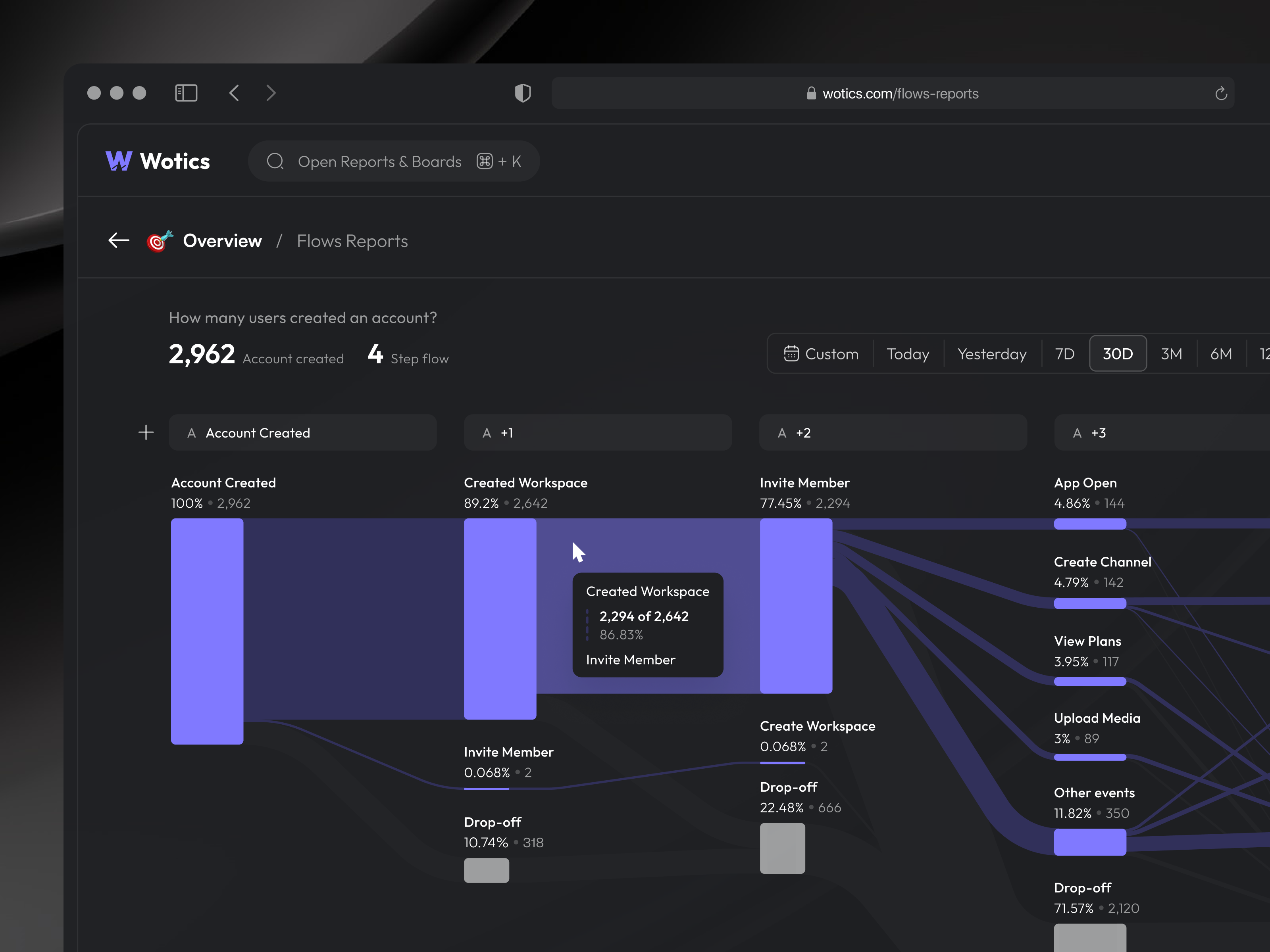Click the Wotics logo icon
The width and height of the screenshot is (1270, 952).
(x=119, y=161)
